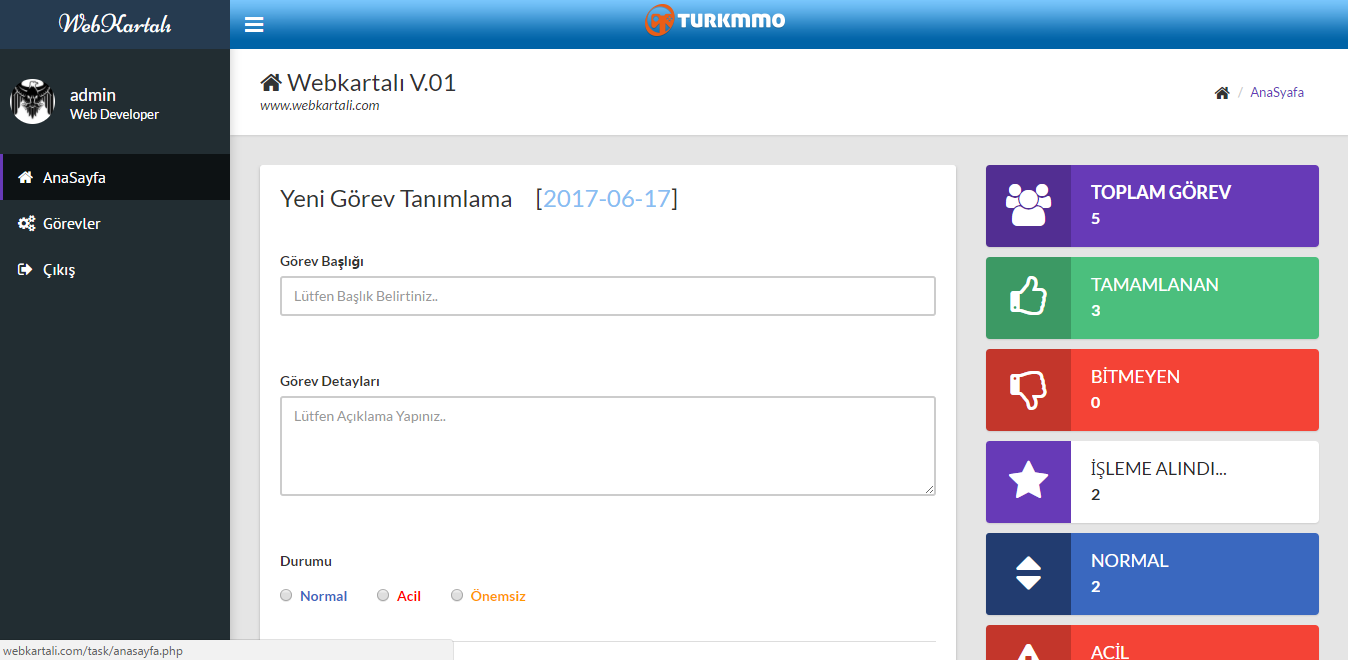Click the Toplam Görev people icon
The image size is (1348, 660).
pos(1028,205)
